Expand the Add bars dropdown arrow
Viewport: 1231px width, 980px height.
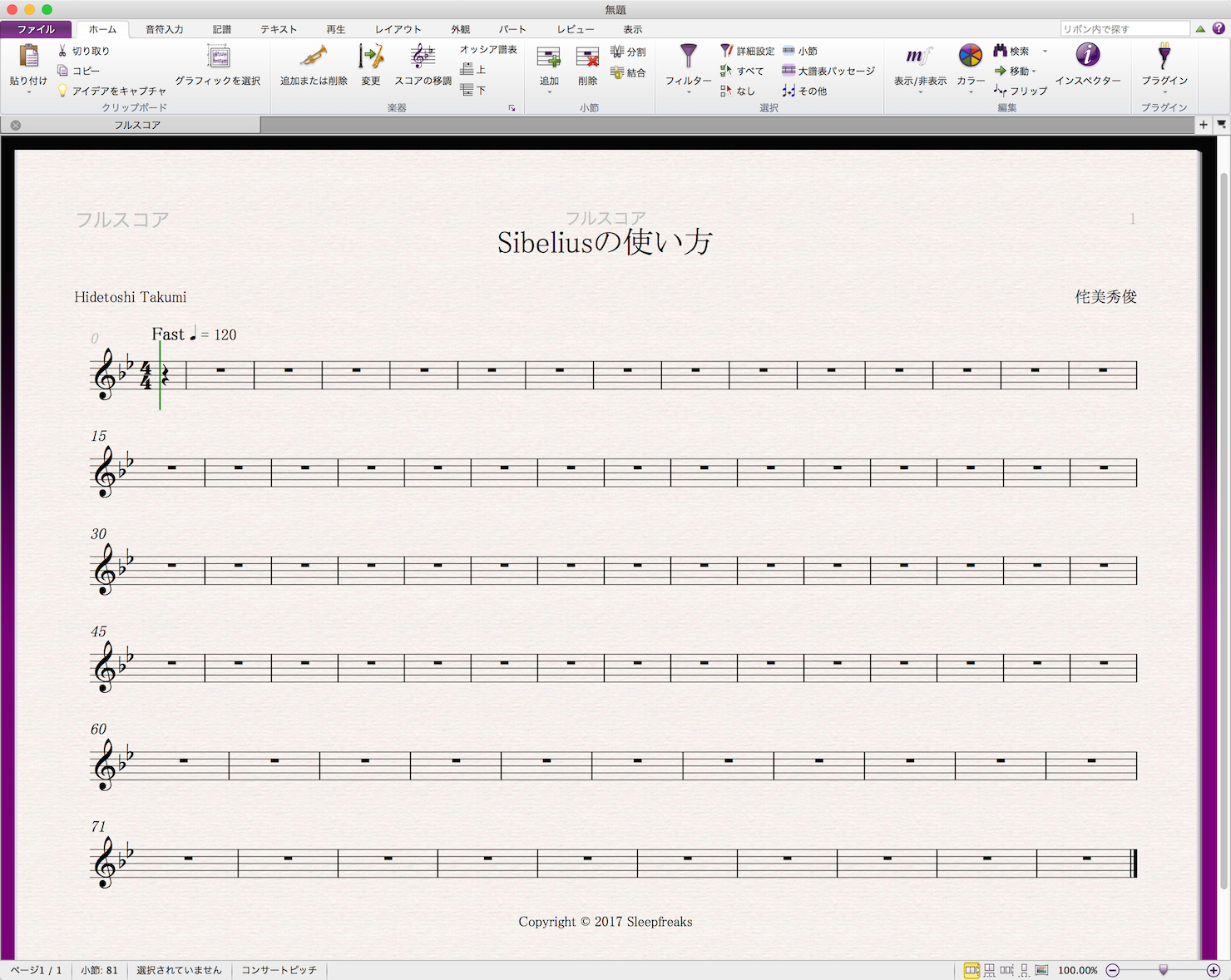550,92
